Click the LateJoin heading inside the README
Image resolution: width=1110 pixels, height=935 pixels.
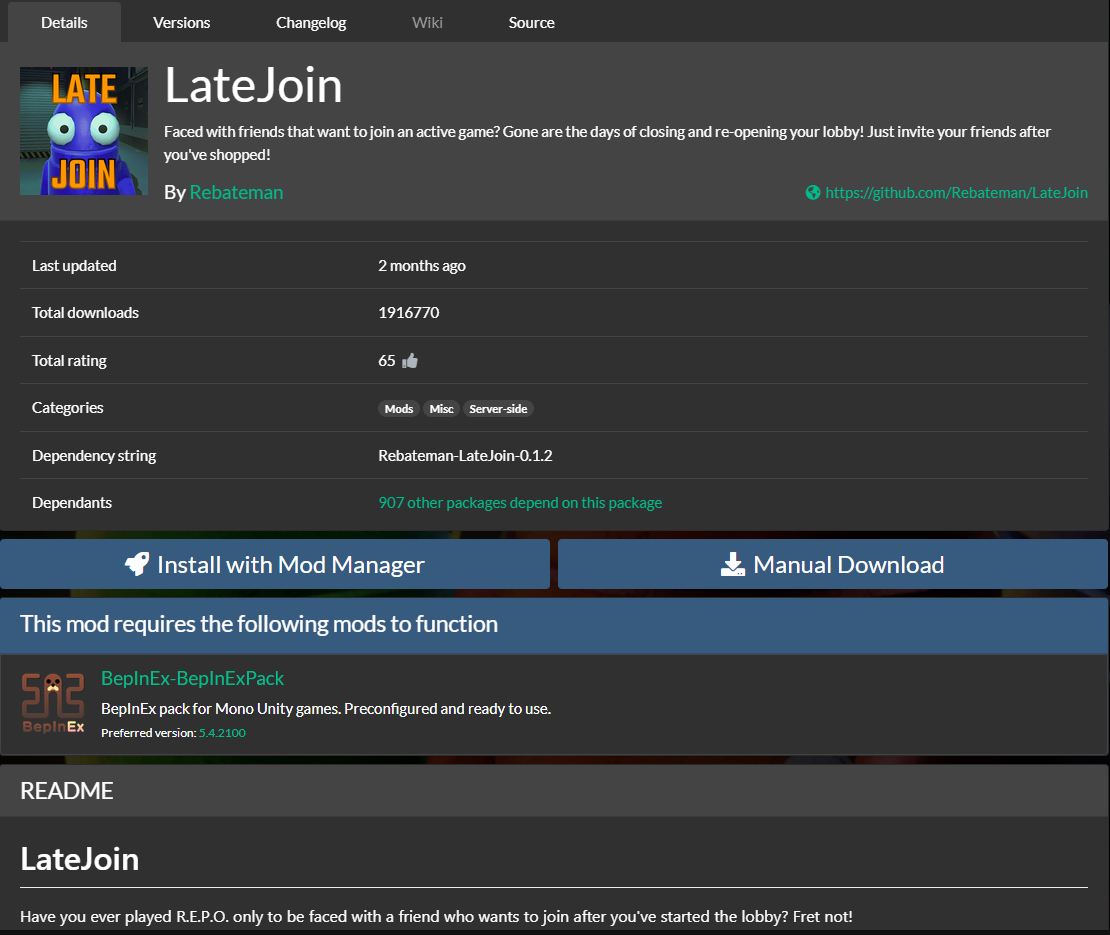click(79, 859)
